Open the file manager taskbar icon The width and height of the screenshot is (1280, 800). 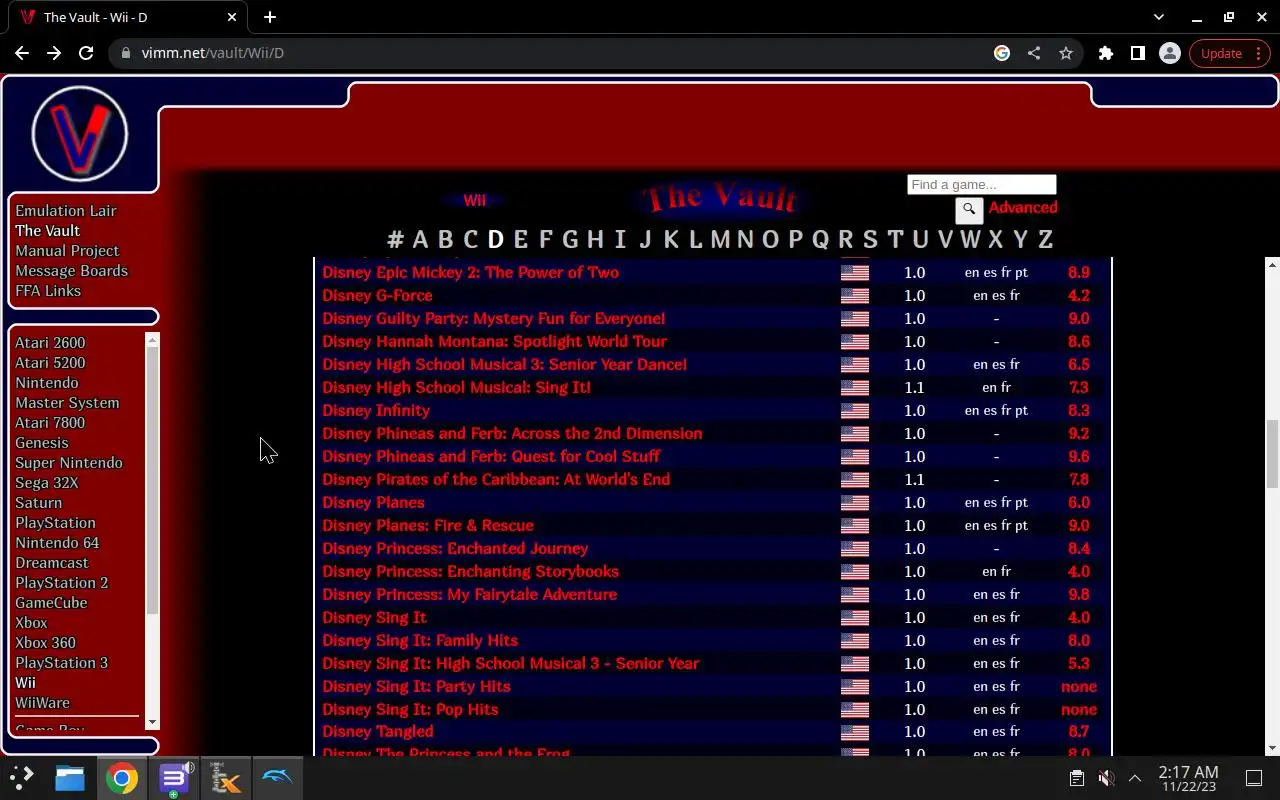click(x=69, y=778)
